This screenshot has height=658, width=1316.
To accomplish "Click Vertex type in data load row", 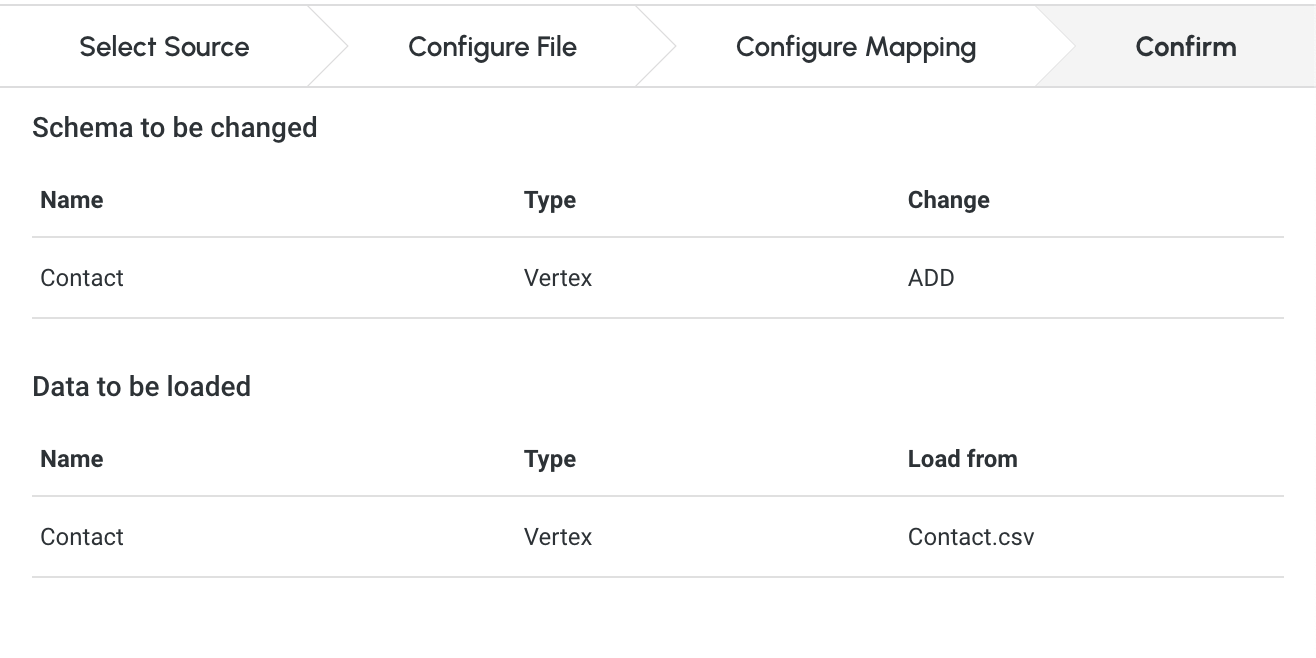I will (558, 537).
